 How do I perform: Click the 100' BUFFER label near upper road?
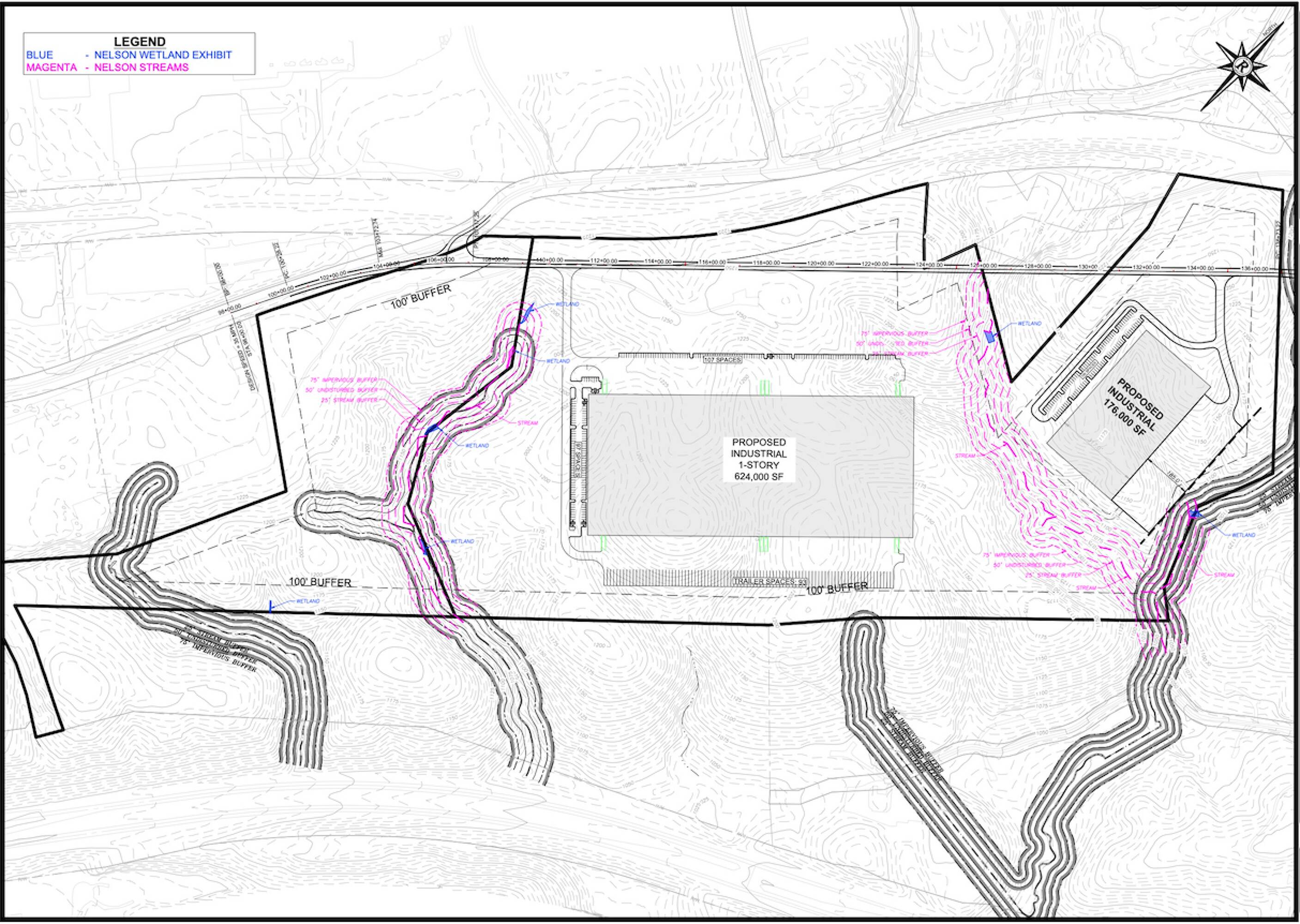[x=420, y=297]
